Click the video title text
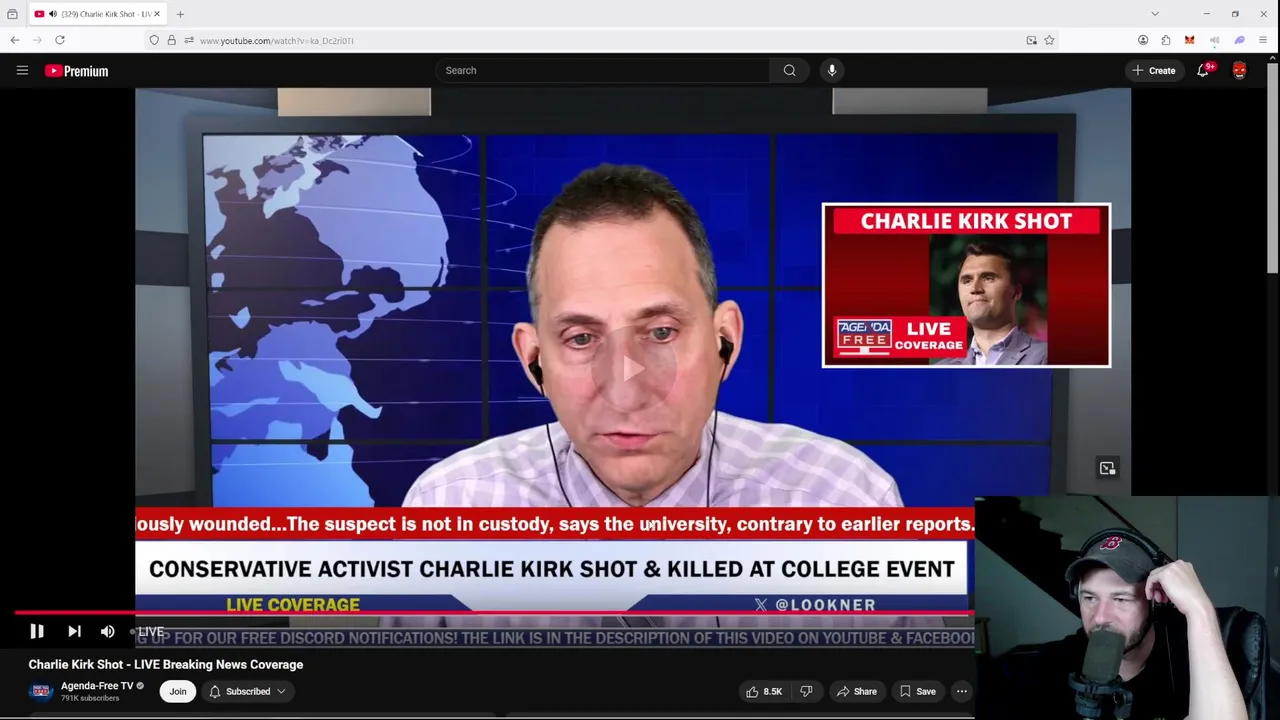This screenshot has height=720, width=1280. [166, 664]
